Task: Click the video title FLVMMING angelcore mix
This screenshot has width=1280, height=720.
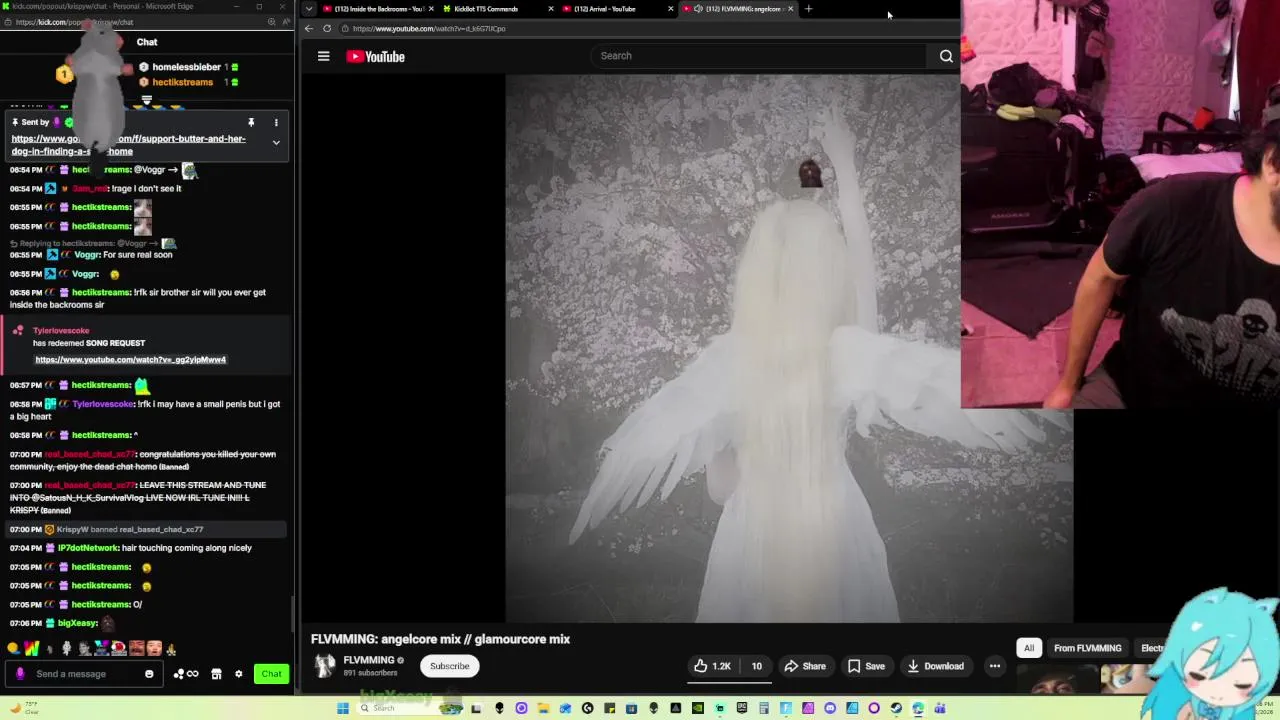Action: pyautogui.click(x=440, y=639)
